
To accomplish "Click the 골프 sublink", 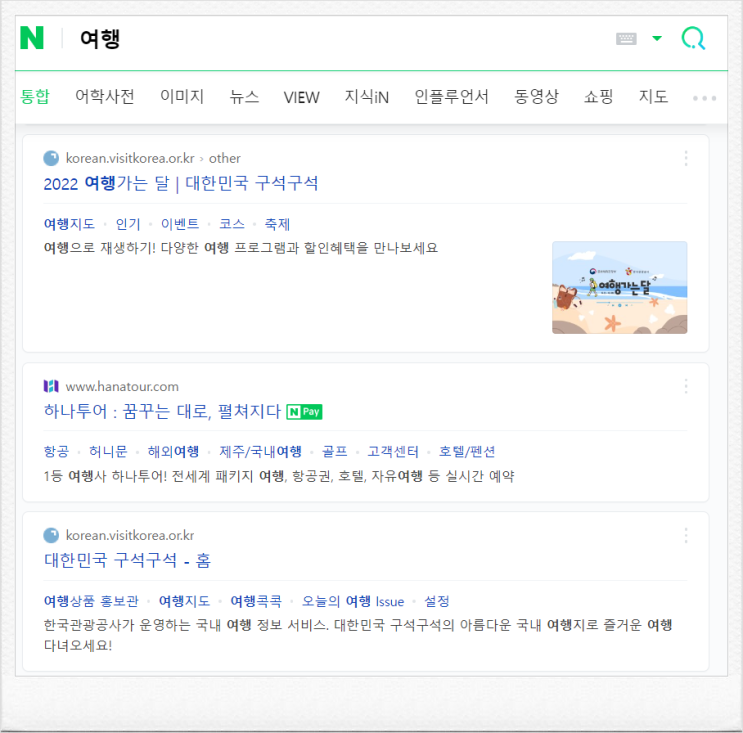I will pyautogui.click(x=335, y=451).
